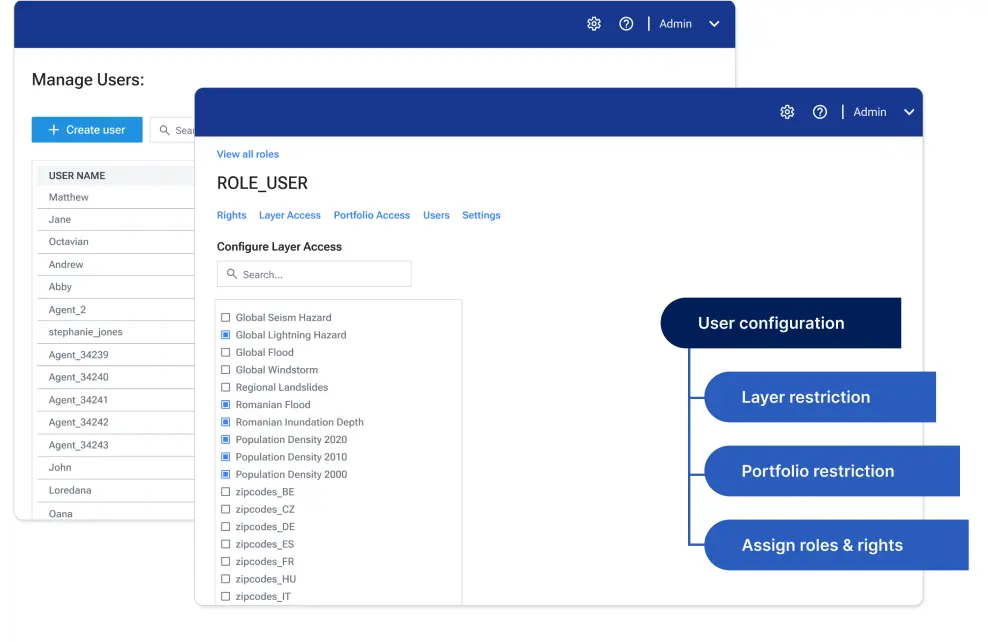Image resolution: width=988 pixels, height=642 pixels.
Task: Select user Matthew in the list
Action: (116, 197)
